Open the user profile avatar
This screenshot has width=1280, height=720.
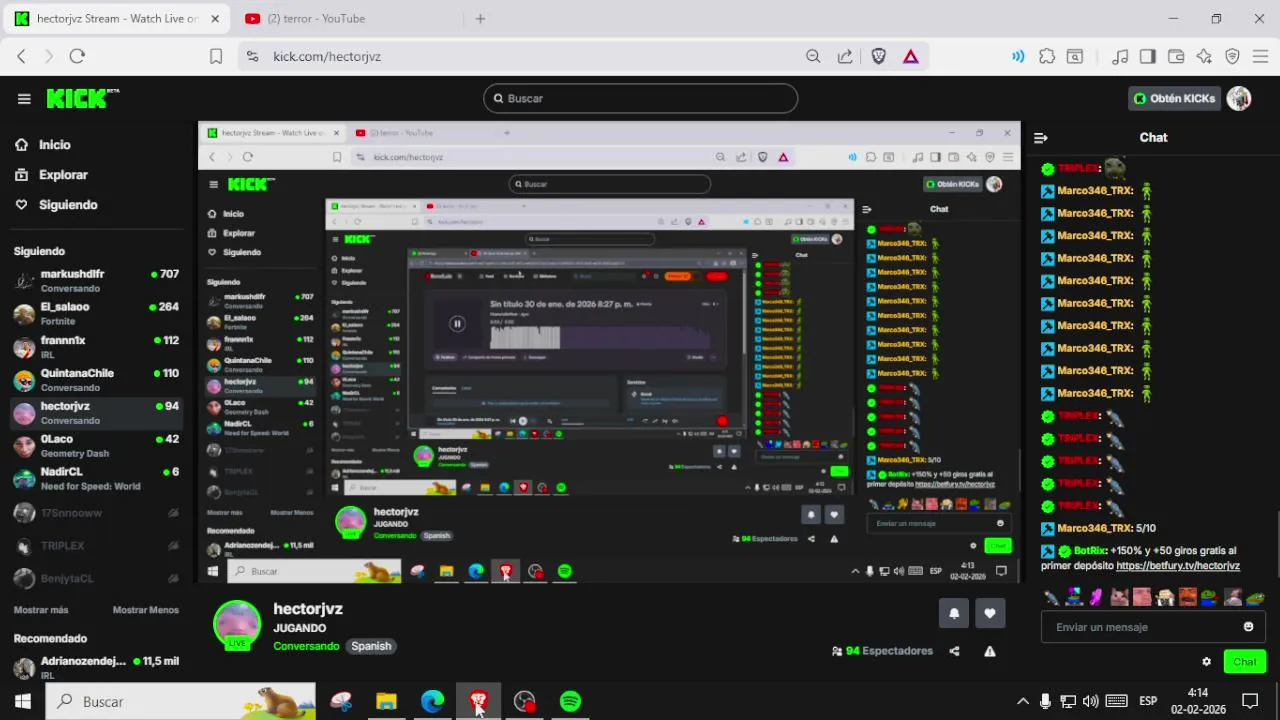1239,98
